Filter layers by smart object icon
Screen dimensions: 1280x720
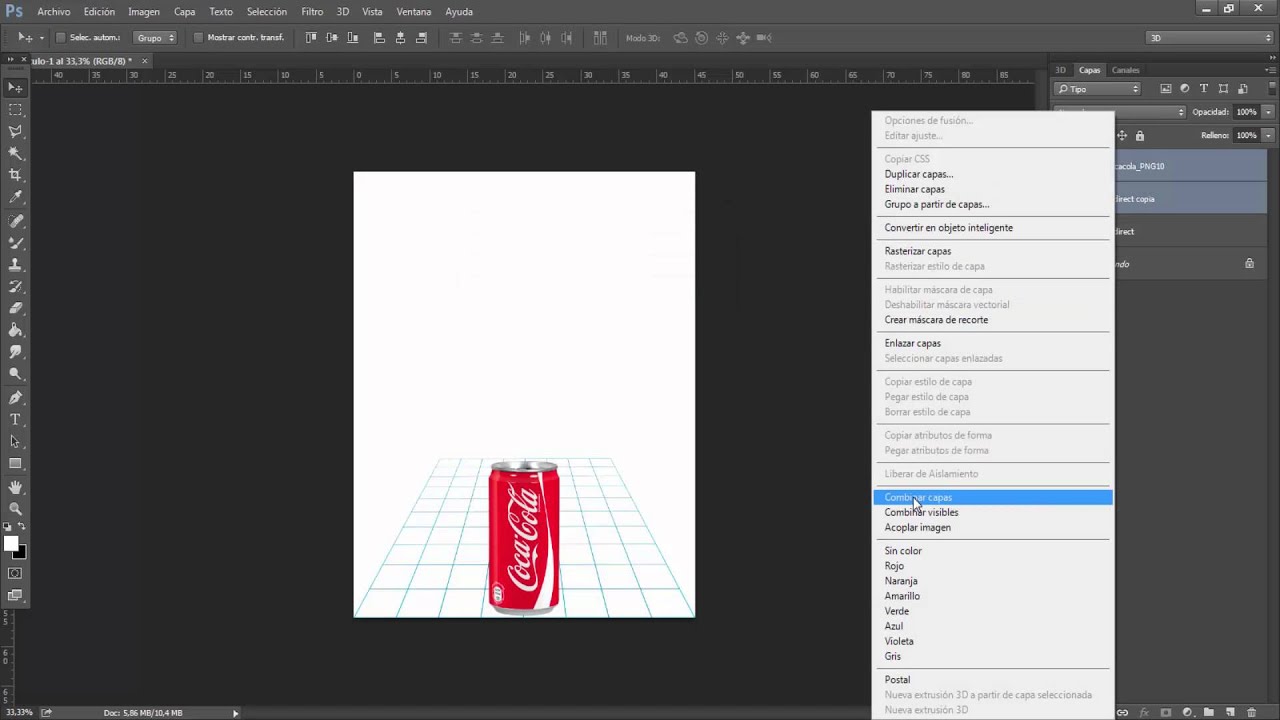(1241, 89)
